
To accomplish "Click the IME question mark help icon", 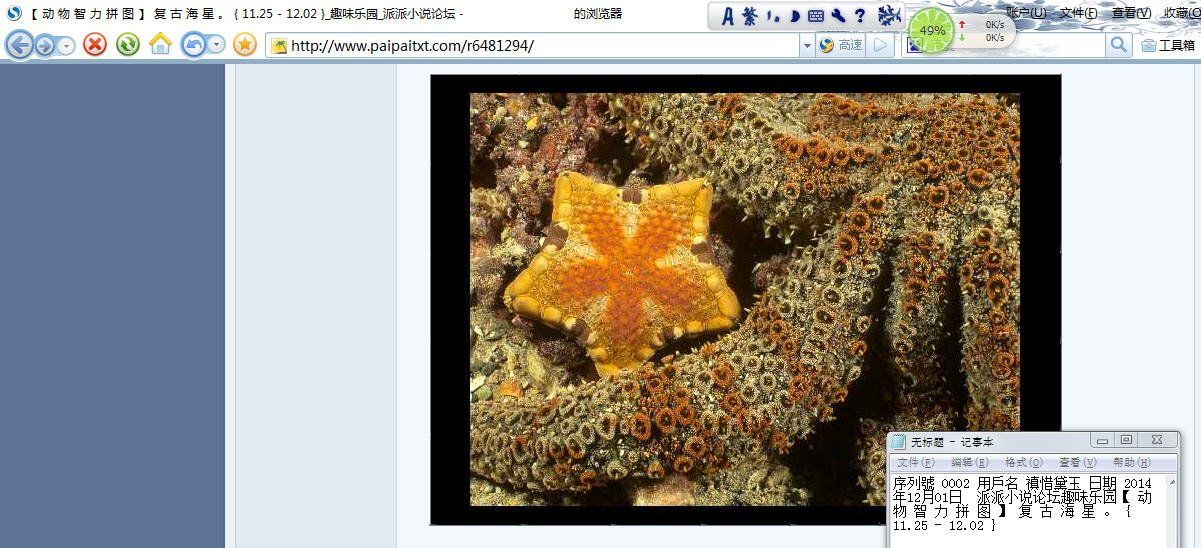I will tap(859, 16).
